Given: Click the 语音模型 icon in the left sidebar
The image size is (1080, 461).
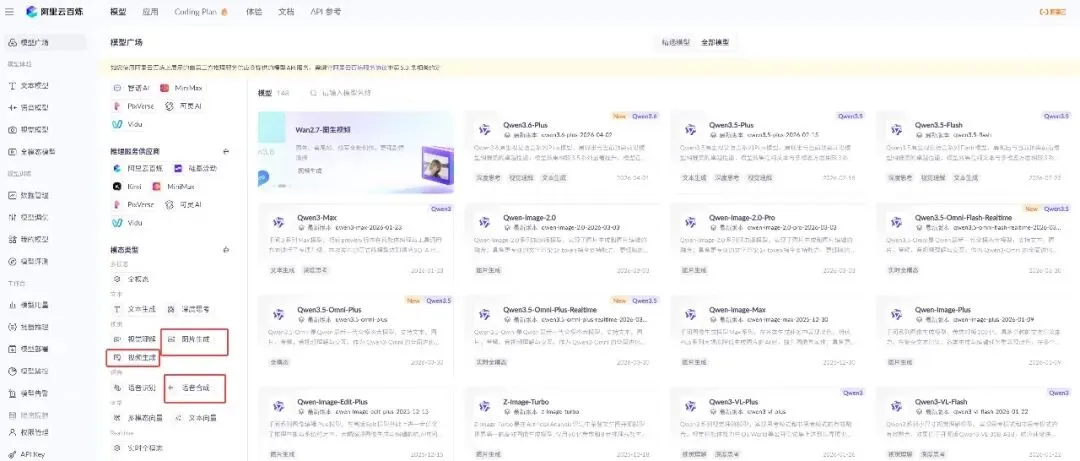Looking at the screenshot, I should point(12,107).
